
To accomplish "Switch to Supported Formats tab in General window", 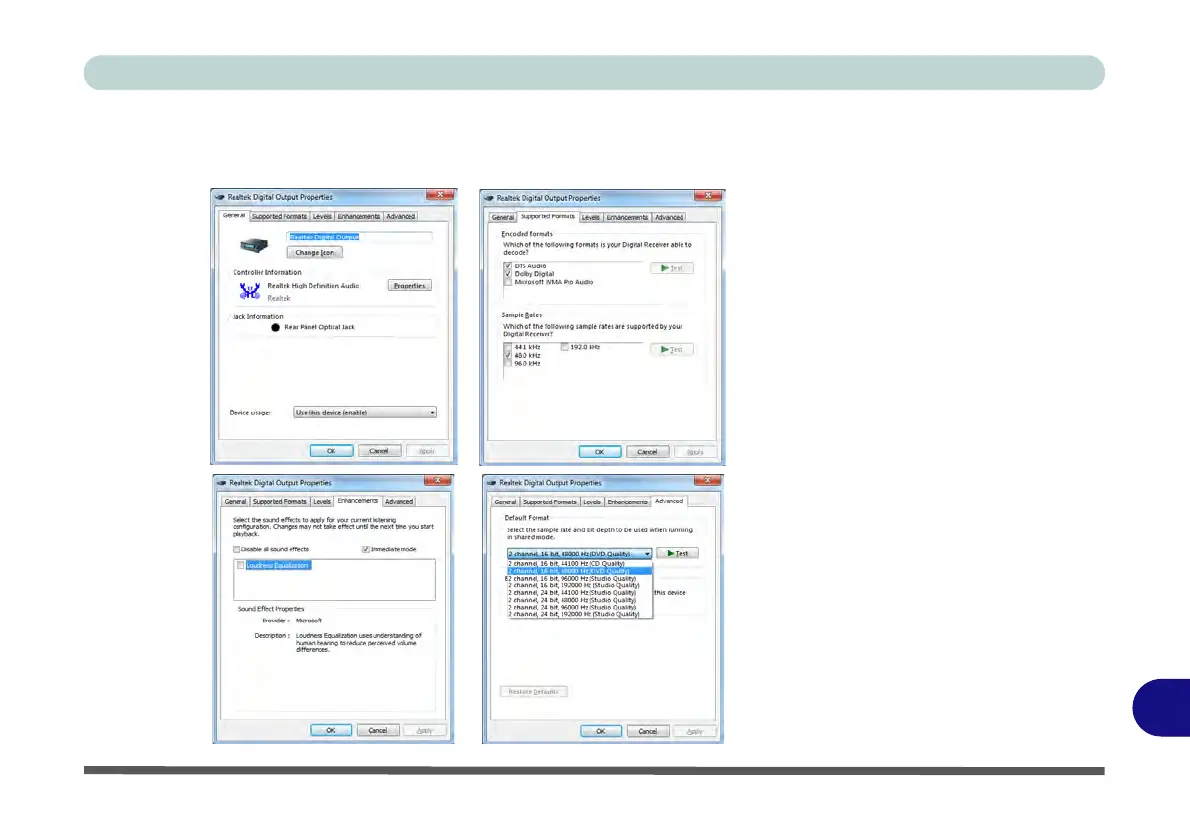I will tap(279, 216).
